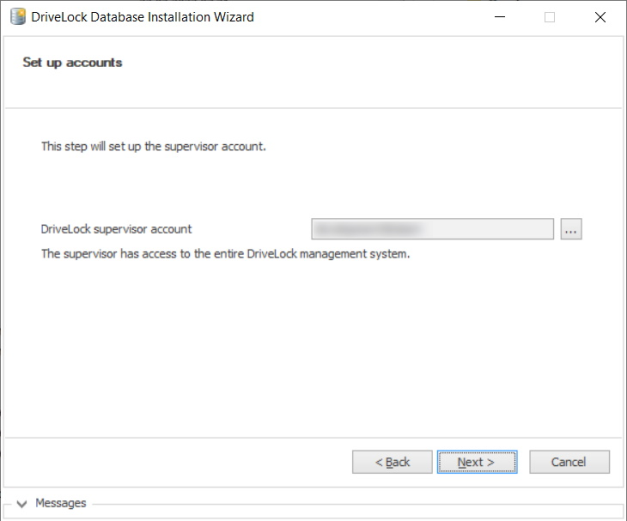Click the empty wizard area below the supervisor description
Viewport: 627px width, 521px height.
point(313,350)
